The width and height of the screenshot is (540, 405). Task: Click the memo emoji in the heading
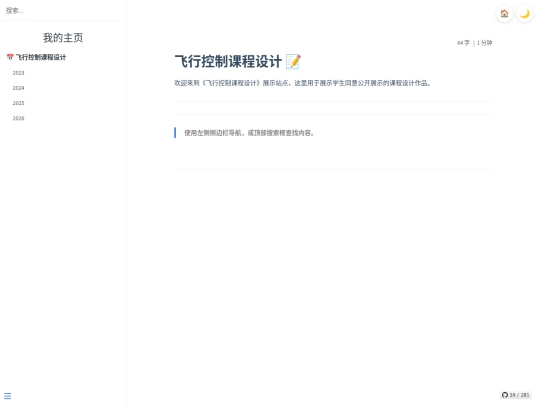click(293, 62)
